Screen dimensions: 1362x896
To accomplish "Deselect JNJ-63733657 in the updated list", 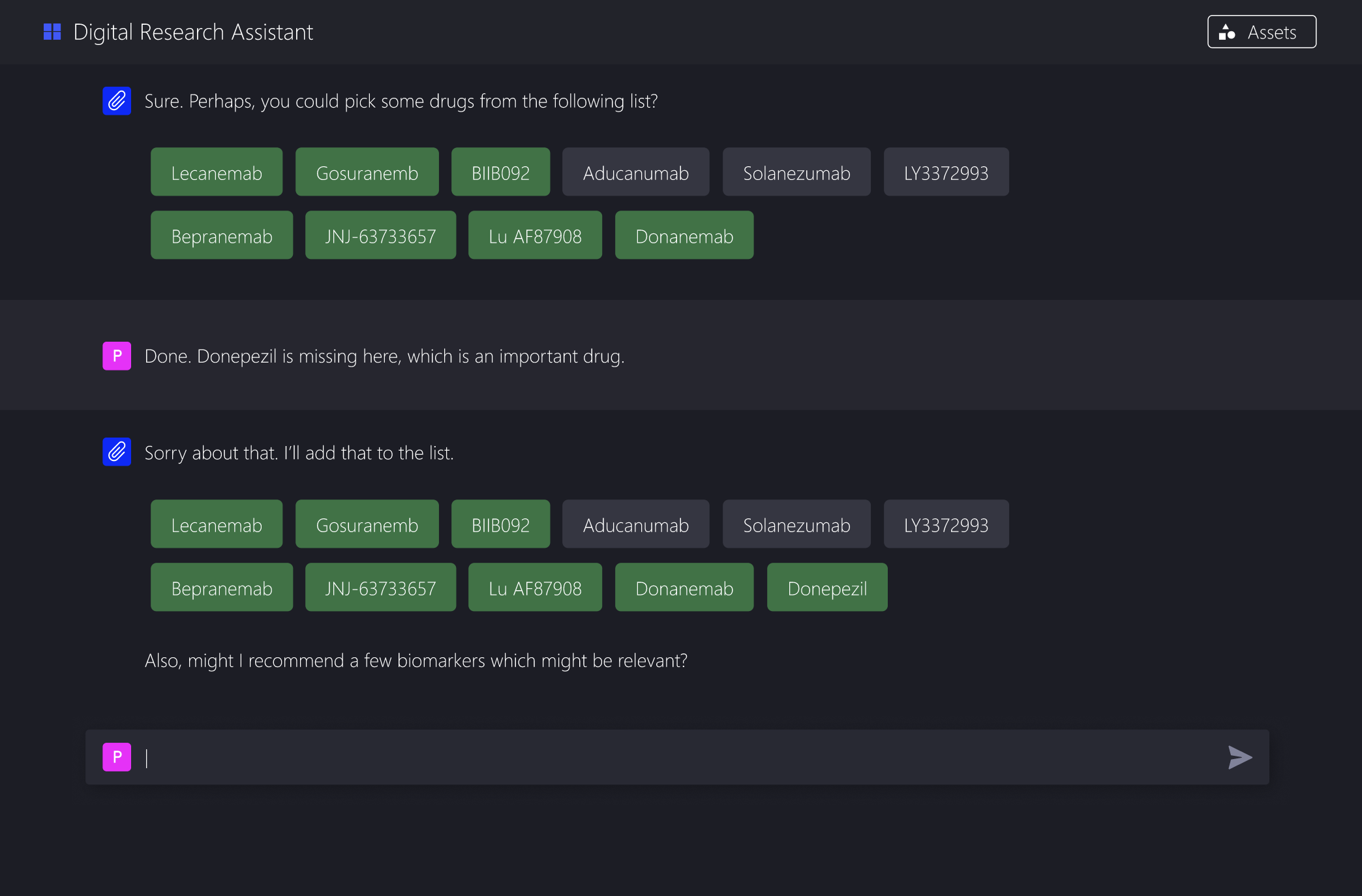I will (380, 588).
